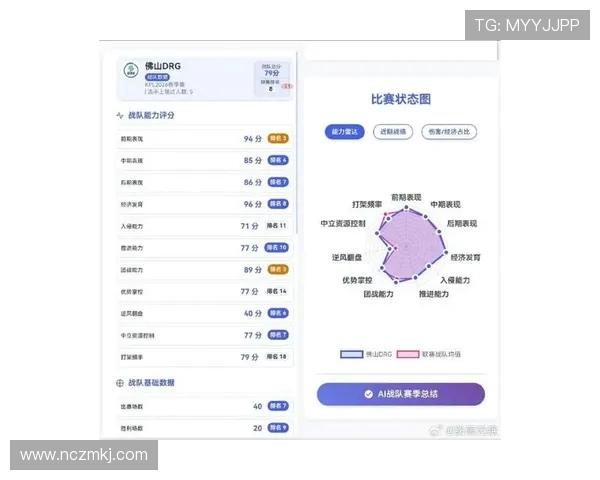
Task: Click the radar chart's 逆风翻盘 axis label
Action: coord(347,258)
